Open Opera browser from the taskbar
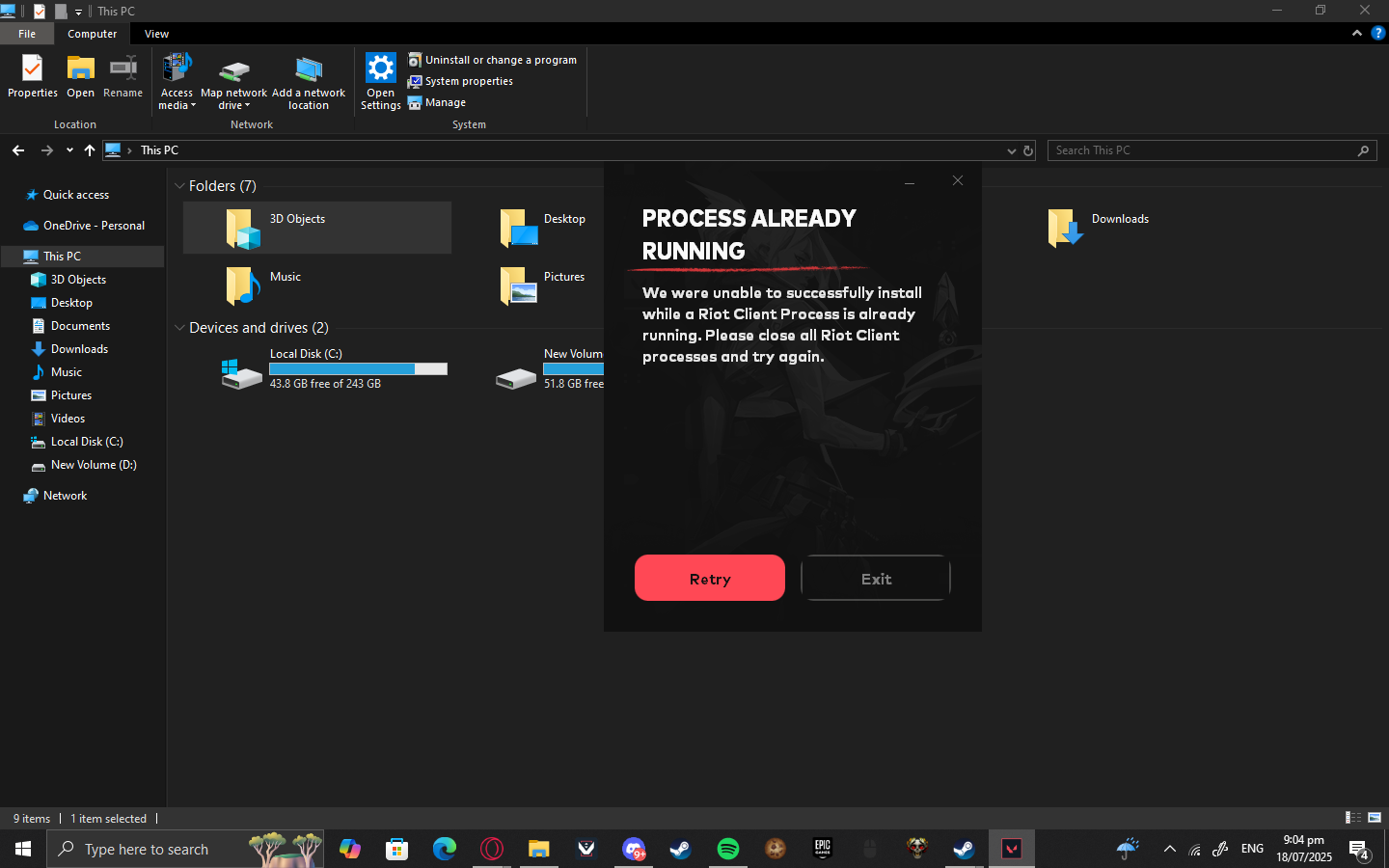Image resolution: width=1389 pixels, height=868 pixels. (x=491, y=849)
